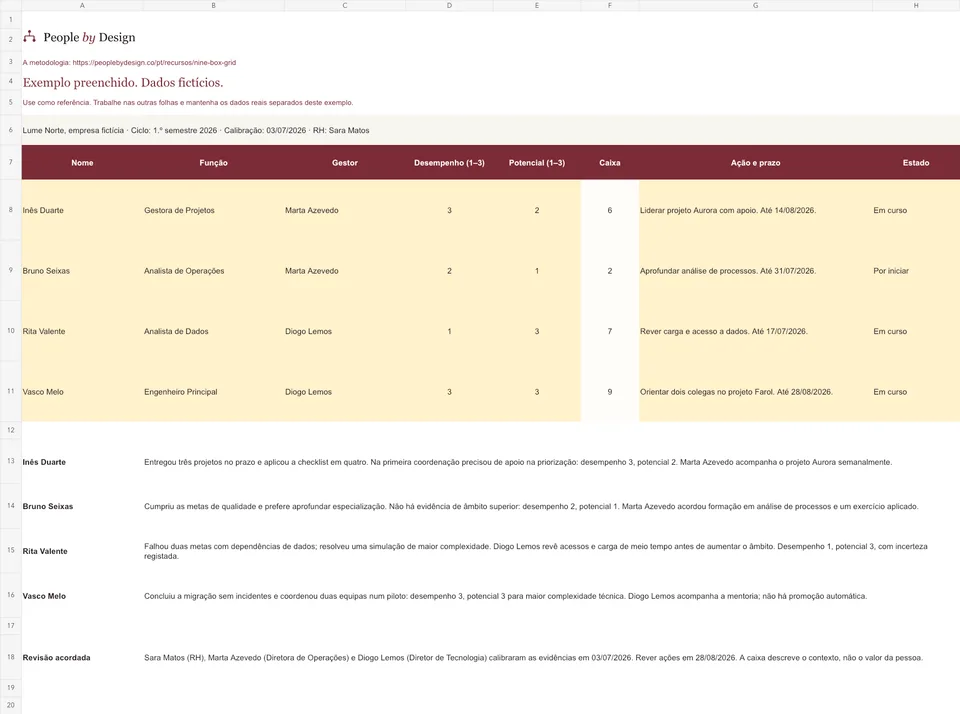
Task: Select the 'Use como referência' instruction text
Action: pyautogui.click(x=188, y=103)
